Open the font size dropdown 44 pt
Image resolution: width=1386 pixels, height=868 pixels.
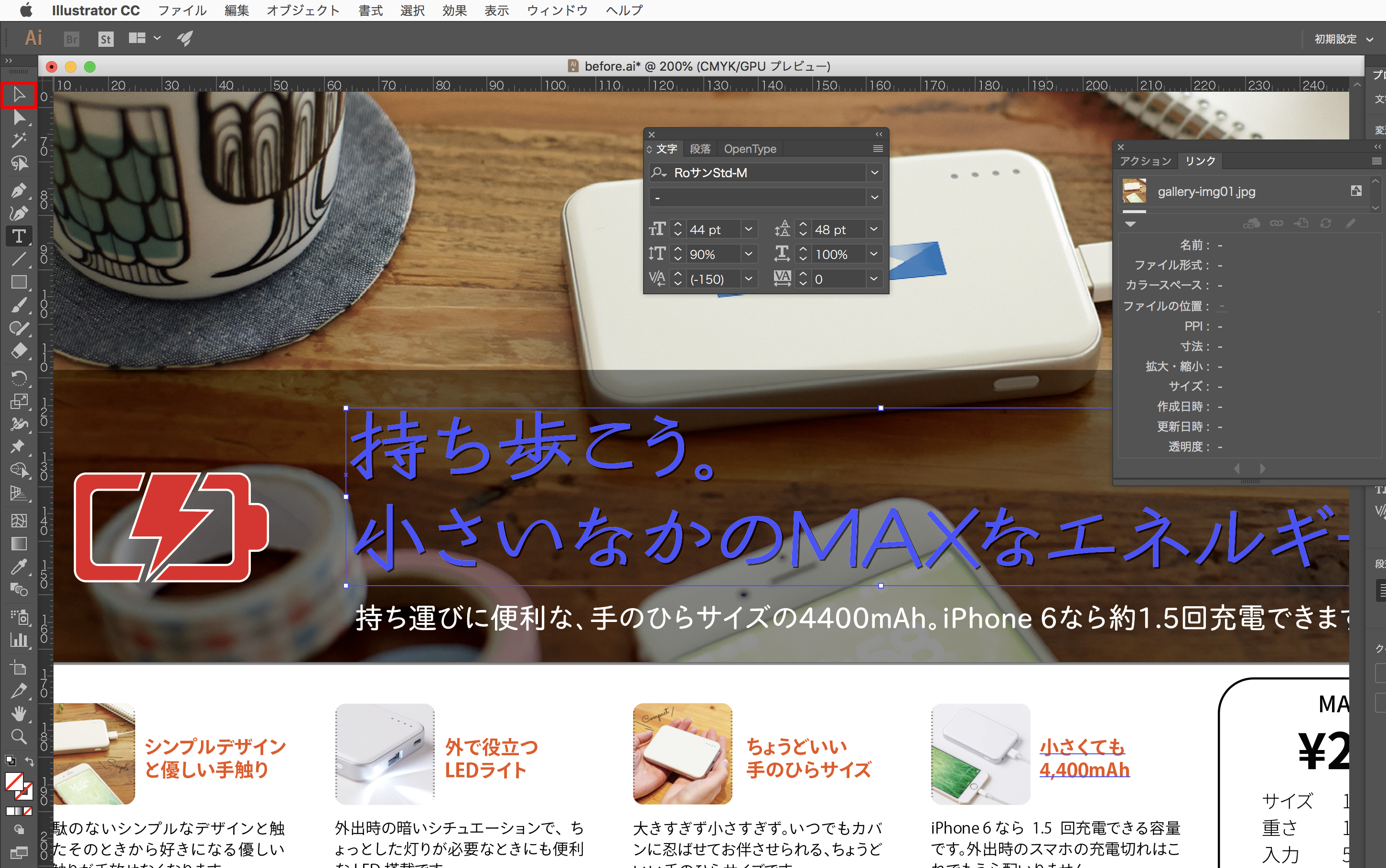[748, 230]
